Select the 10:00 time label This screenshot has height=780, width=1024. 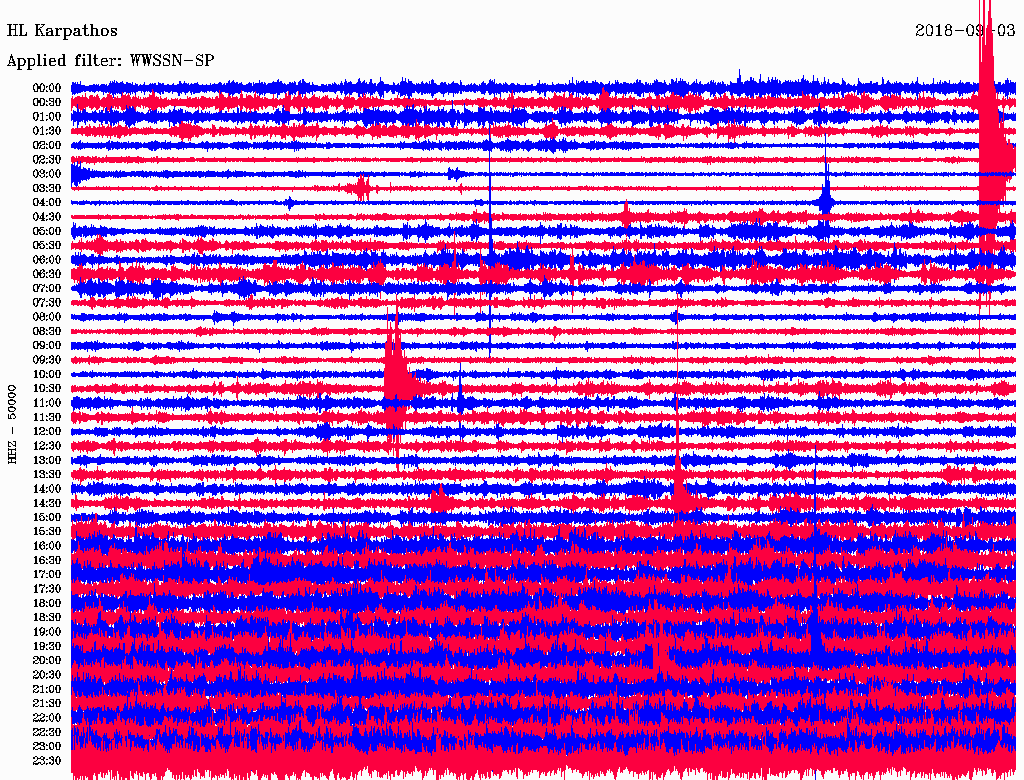pyautogui.click(x=46, y=374)
